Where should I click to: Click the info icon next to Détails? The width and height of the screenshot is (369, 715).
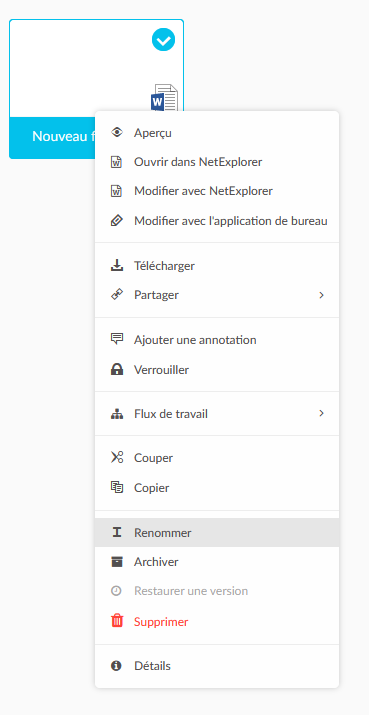coord(117,666)
